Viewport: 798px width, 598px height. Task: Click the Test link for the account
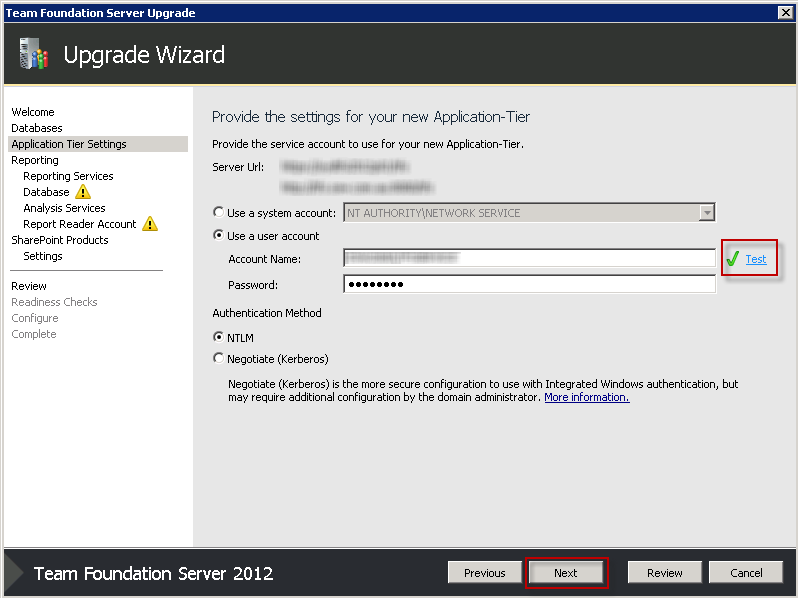coord(756,259)
